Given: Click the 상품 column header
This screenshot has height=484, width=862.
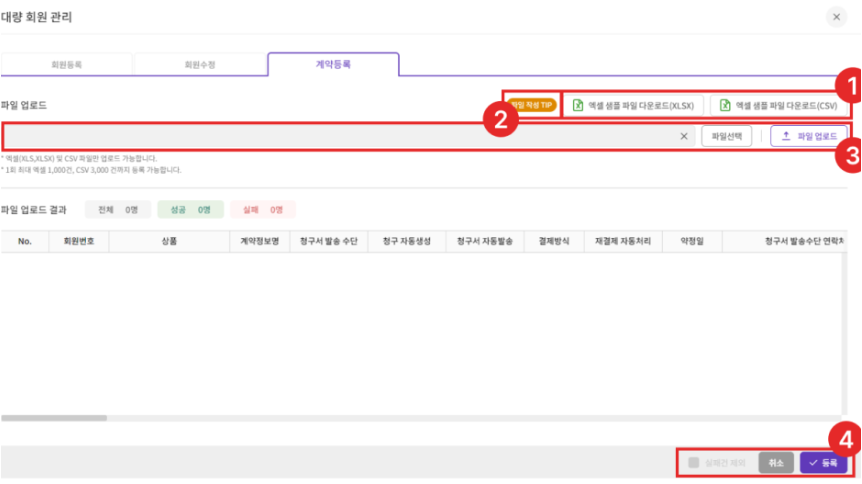Looking at the screenshot, I should 169,241.
